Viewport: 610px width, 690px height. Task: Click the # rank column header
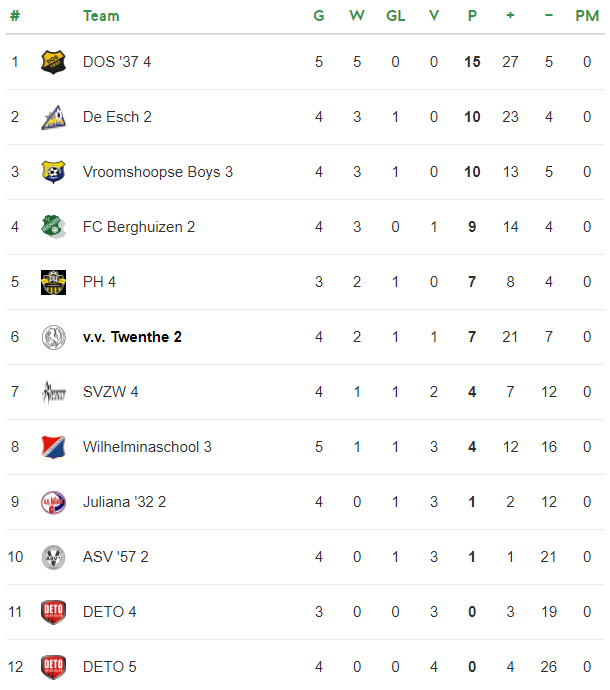click(15, 16)
